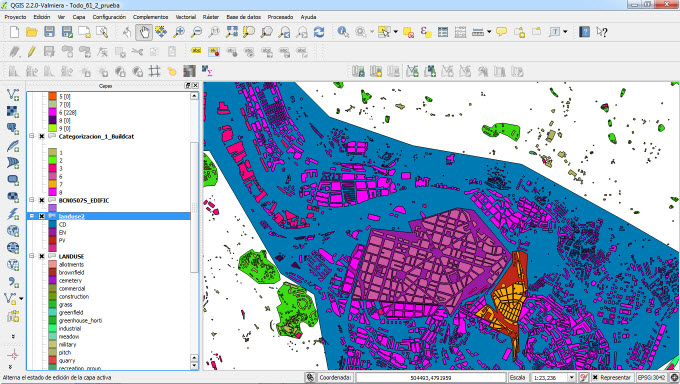Click layers panel scroll up arrow

point(194,95)
